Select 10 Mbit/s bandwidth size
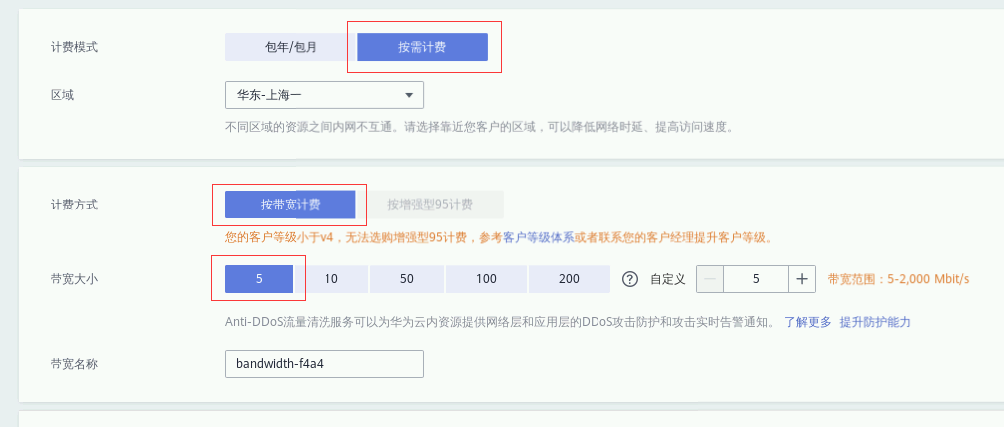Screen dimensions: 1004x427 (330, 279)
